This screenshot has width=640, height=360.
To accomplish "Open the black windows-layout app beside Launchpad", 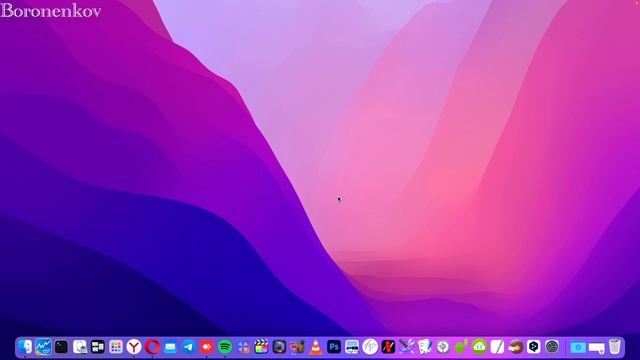I will [x=98, y=347].
